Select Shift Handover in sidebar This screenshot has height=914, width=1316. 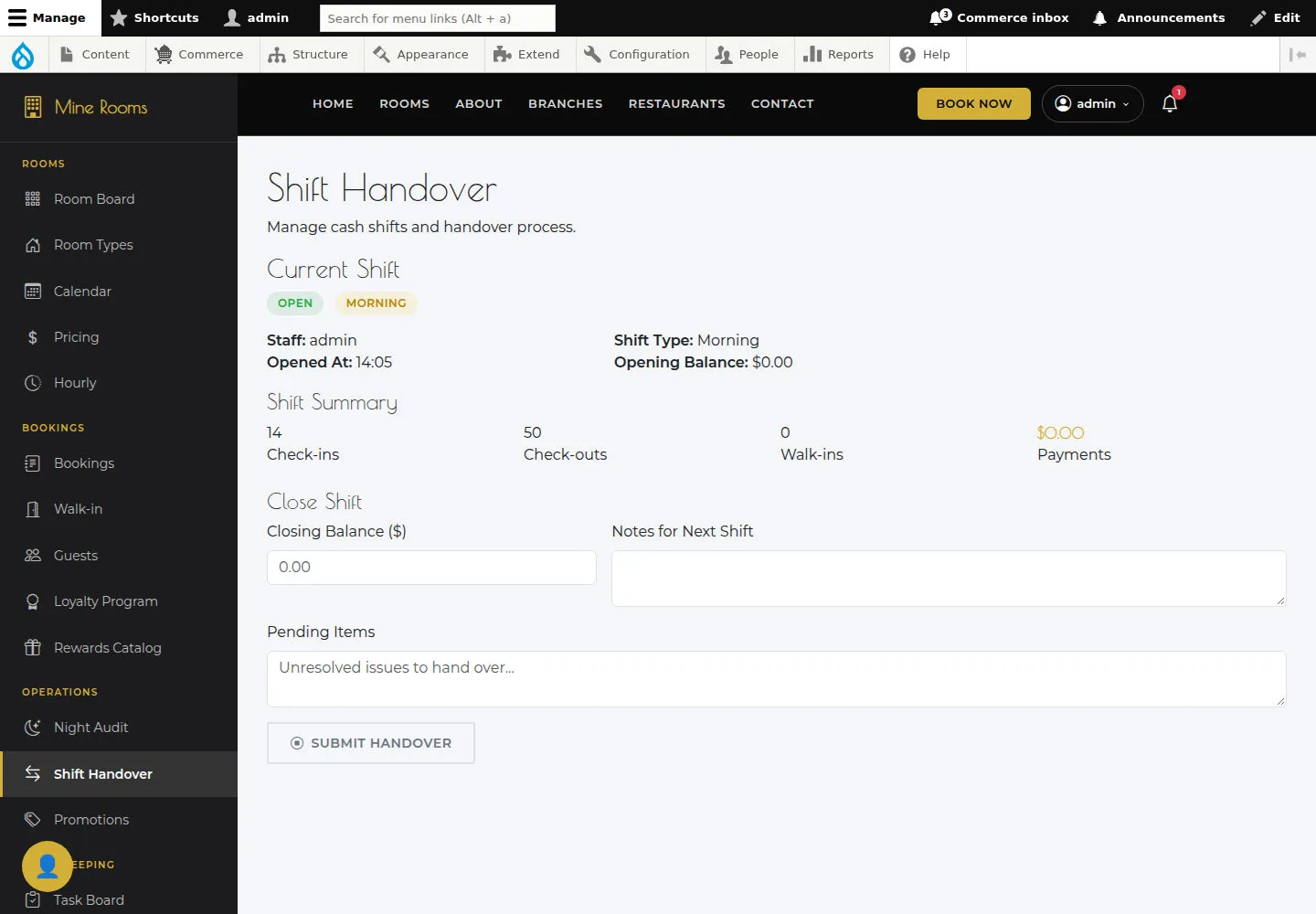pyautogui.click(x=119, y=774)
